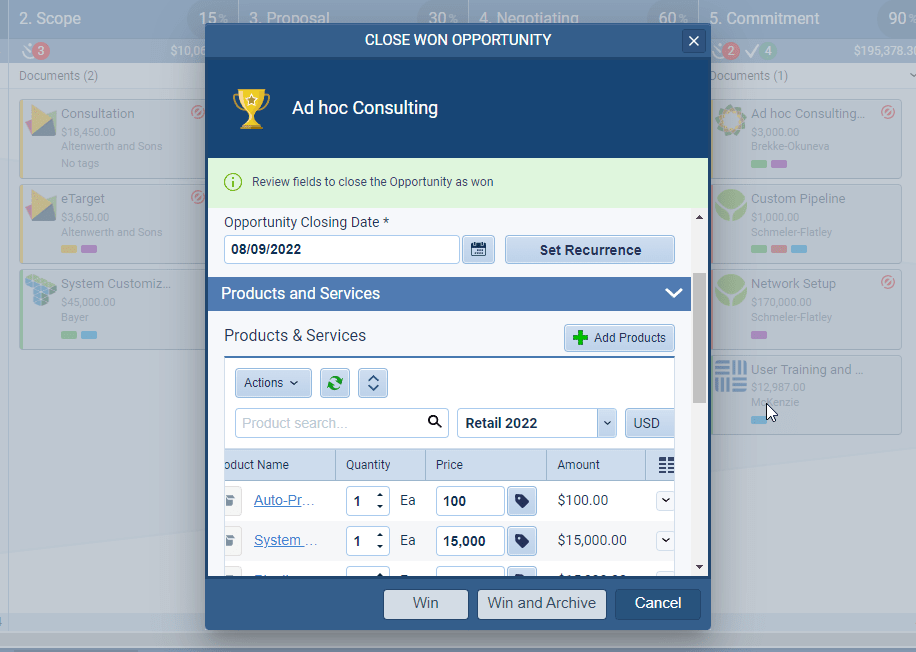This screenshot has height=652, width=916.
Task: Click the green refresh products icon
Action: 336,383
